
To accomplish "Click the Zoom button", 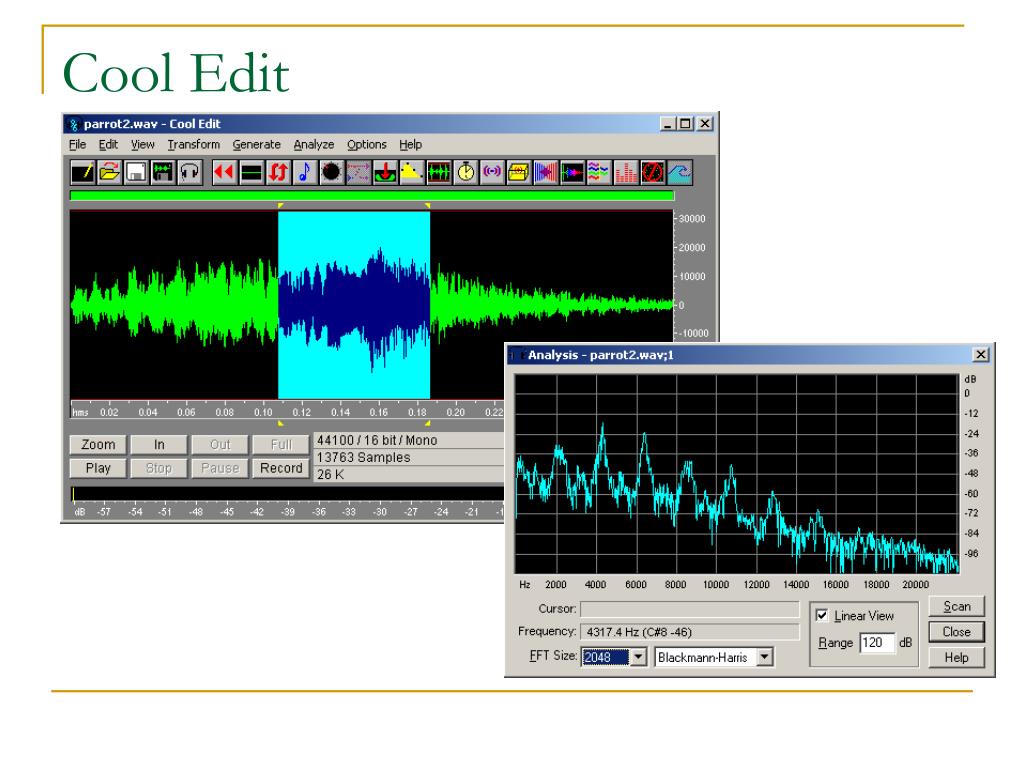I will click(98, 444).
